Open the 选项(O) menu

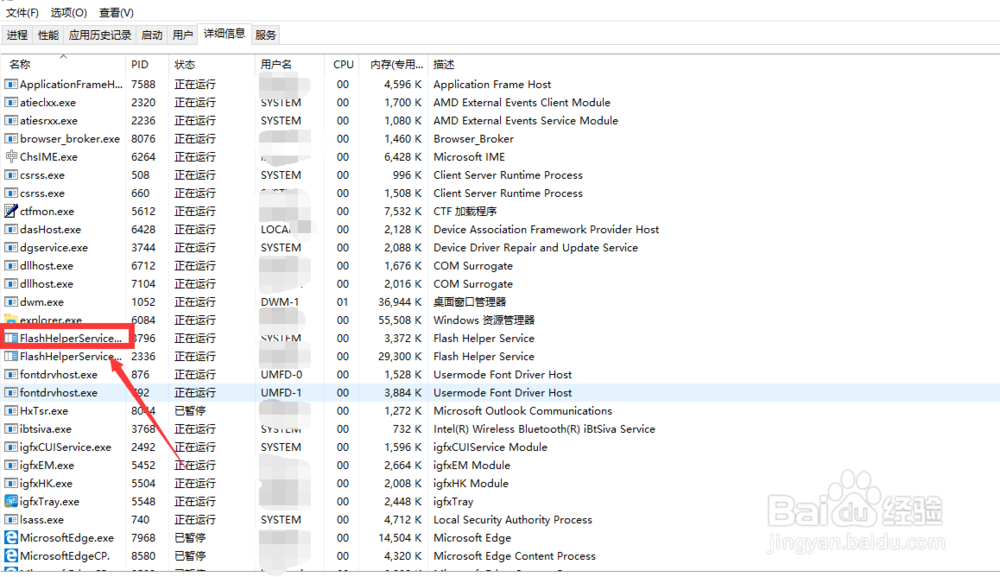click(69, 13)
